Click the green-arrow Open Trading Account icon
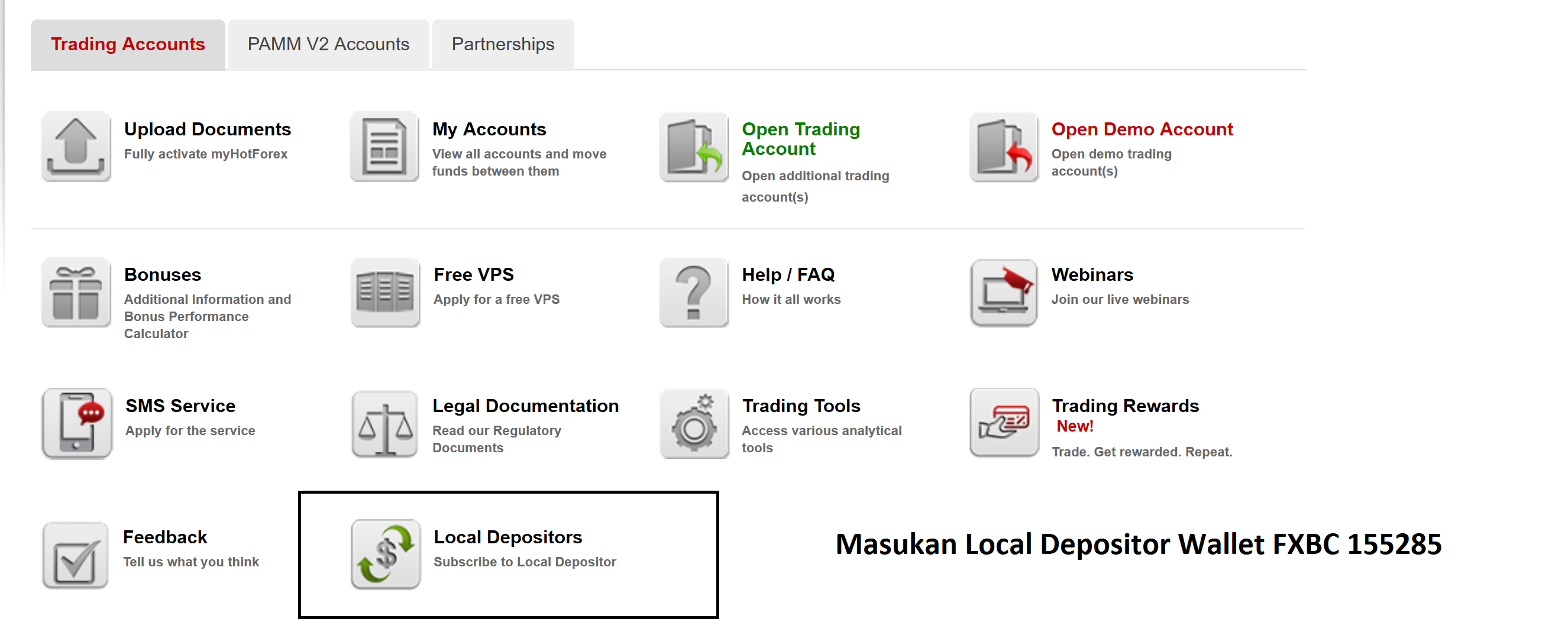 pos(694,147)
